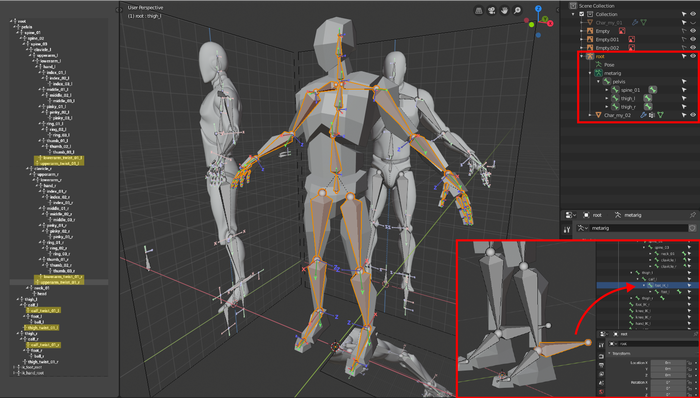This screenshot has height=398, width=700.
Task: Hide the root armature via eye icon
Action: (693, 56)
